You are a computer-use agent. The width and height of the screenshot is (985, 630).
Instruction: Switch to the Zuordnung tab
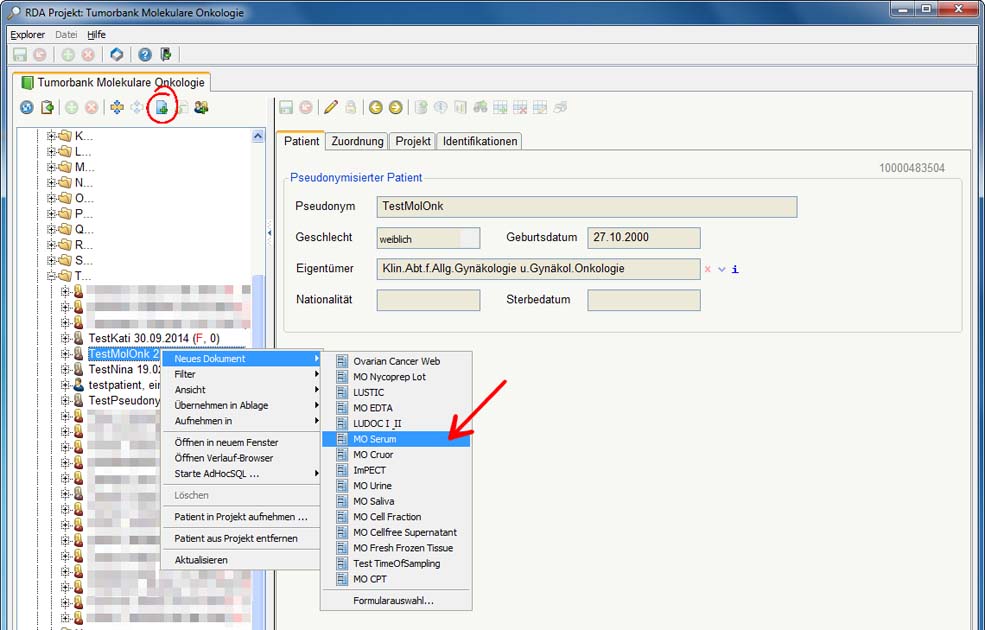pos(357,141)
